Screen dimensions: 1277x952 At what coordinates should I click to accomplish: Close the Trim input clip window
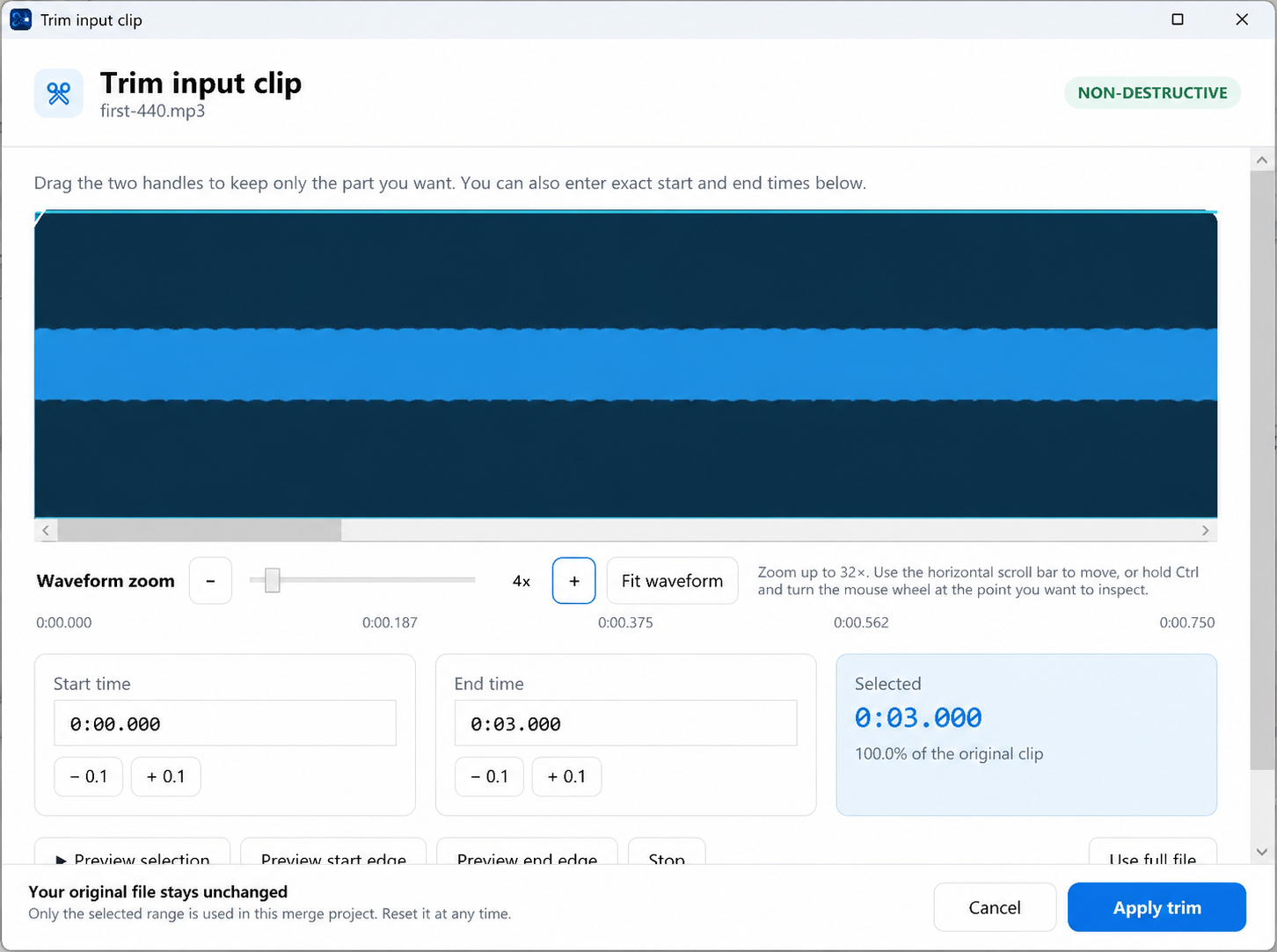tap(1242, 19)
